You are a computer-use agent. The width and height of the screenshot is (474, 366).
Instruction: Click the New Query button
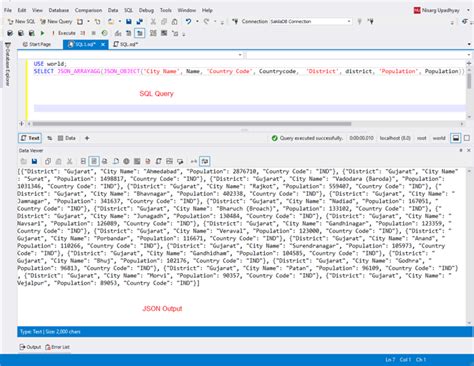point(56,22)
